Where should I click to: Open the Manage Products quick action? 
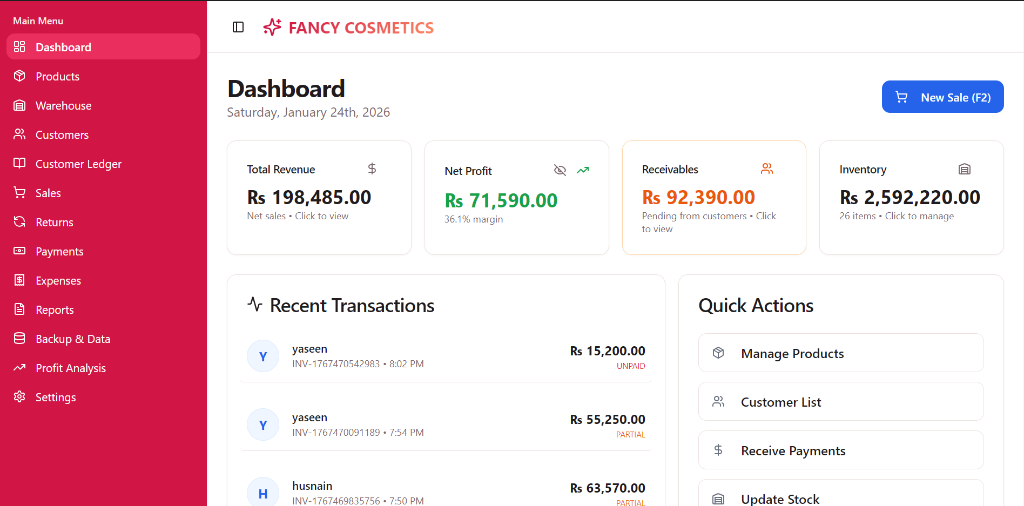[x=840, y=353]
